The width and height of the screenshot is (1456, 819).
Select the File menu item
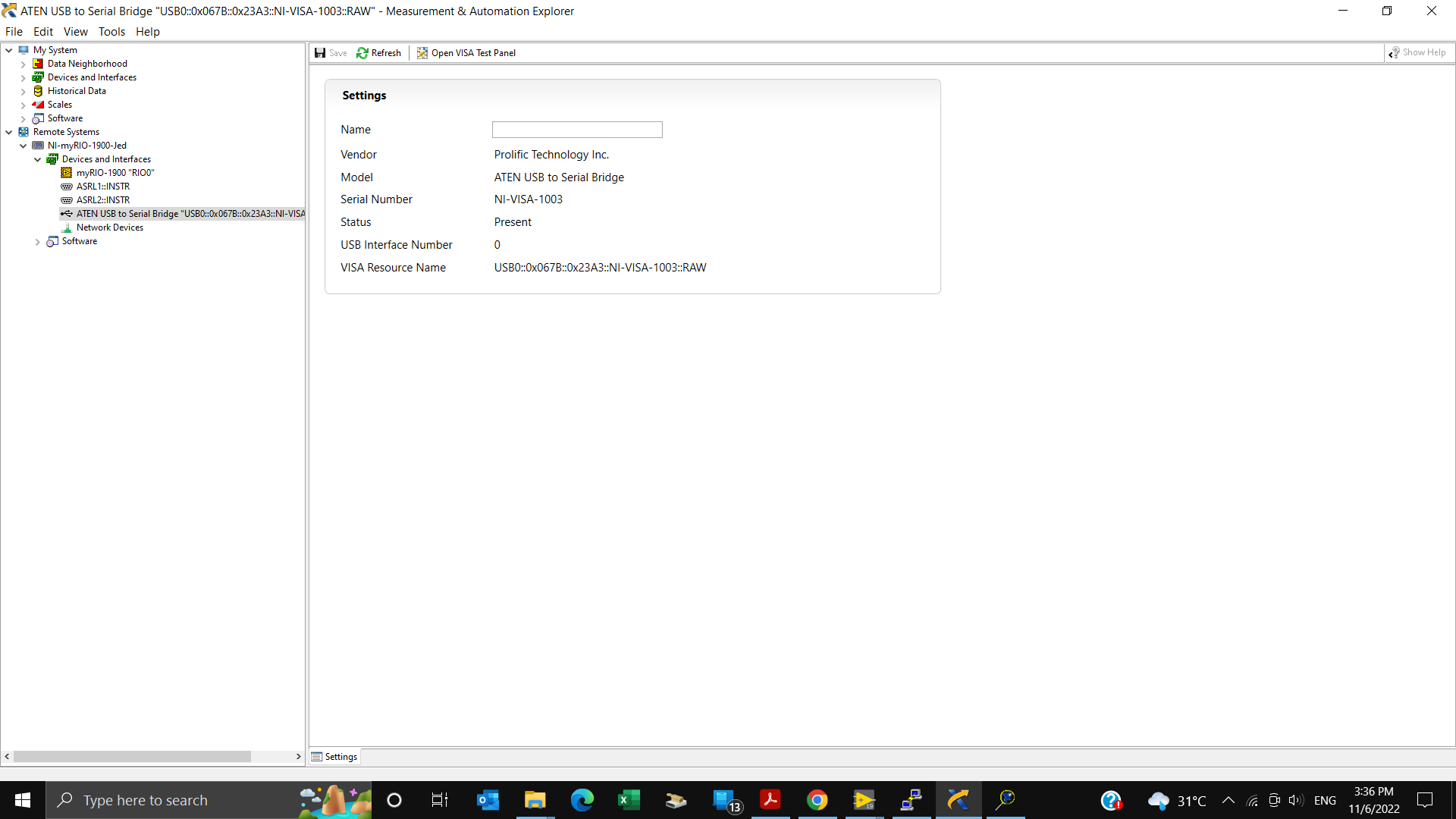tap(14, 31)
